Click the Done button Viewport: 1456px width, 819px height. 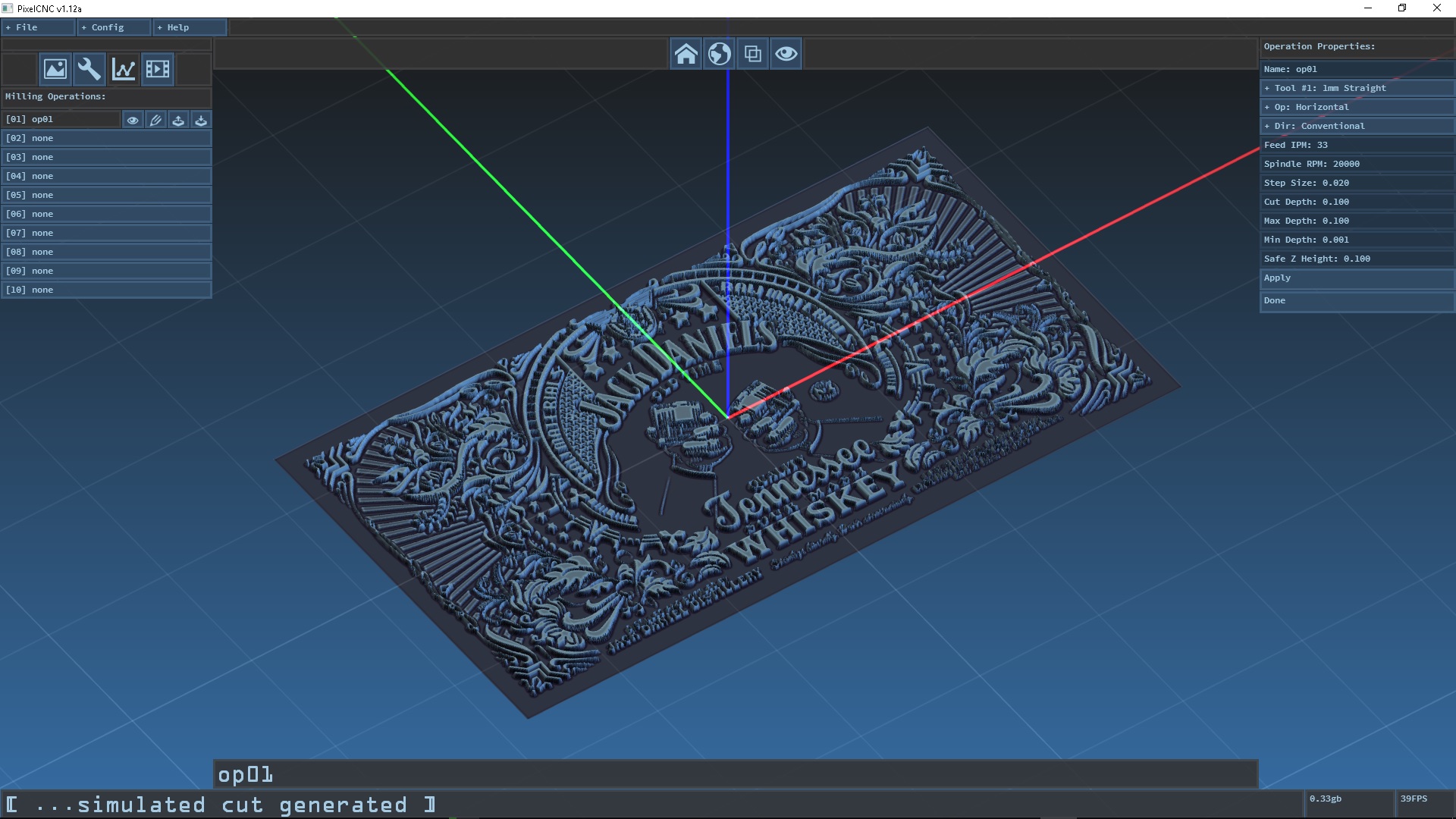click(x=1357, y=301)
